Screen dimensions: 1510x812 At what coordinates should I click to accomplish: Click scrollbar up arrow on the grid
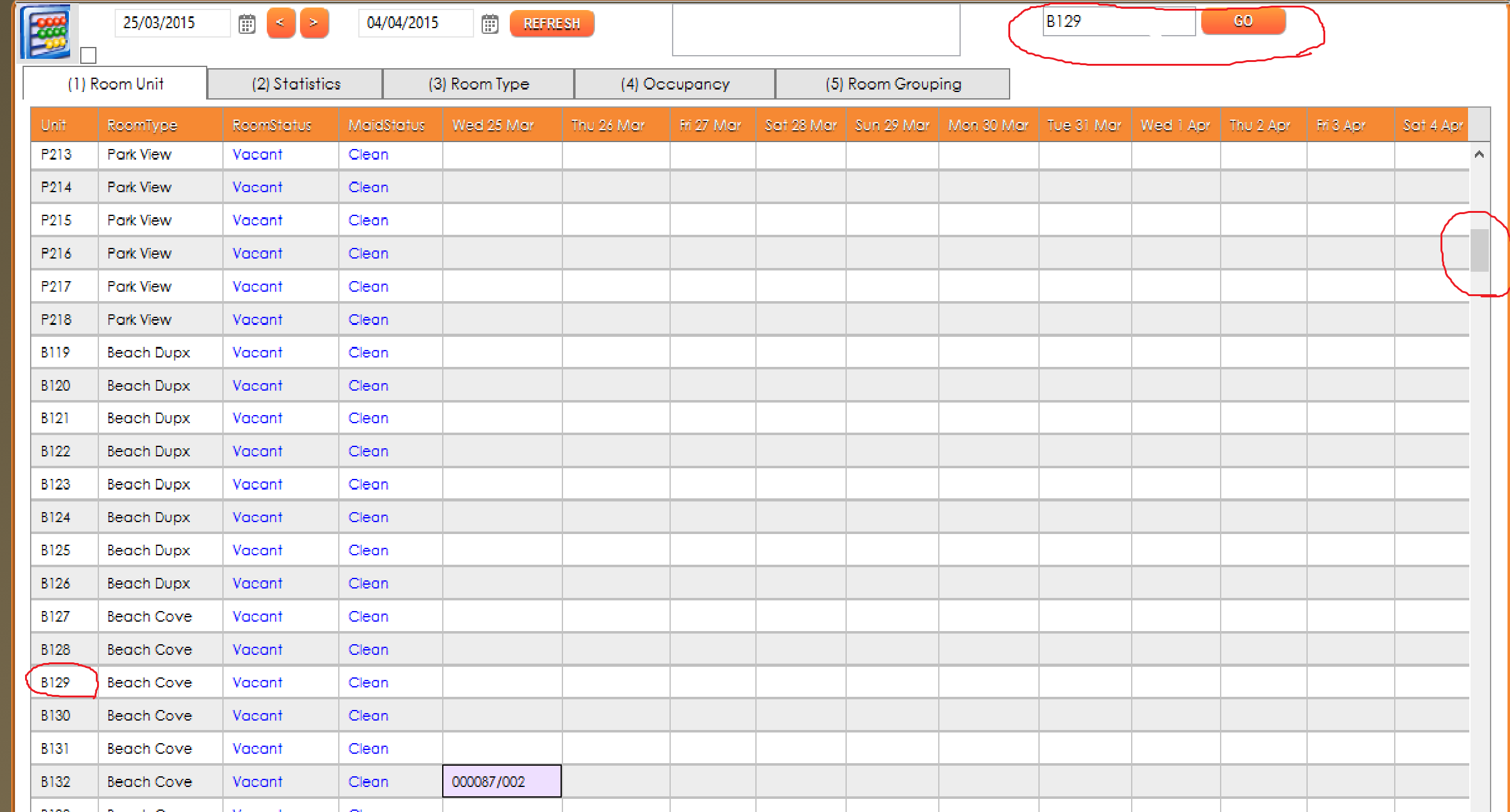[1479, 154]
